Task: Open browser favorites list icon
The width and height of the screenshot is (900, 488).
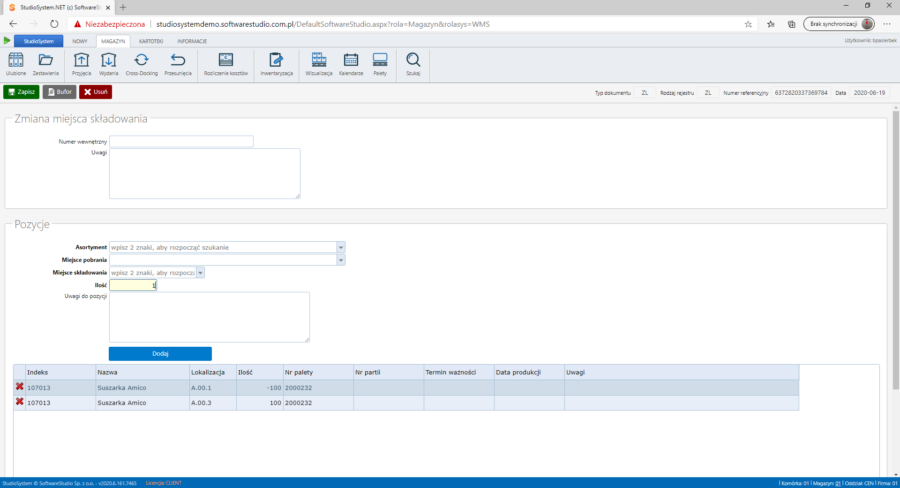Action: point(771,24)
